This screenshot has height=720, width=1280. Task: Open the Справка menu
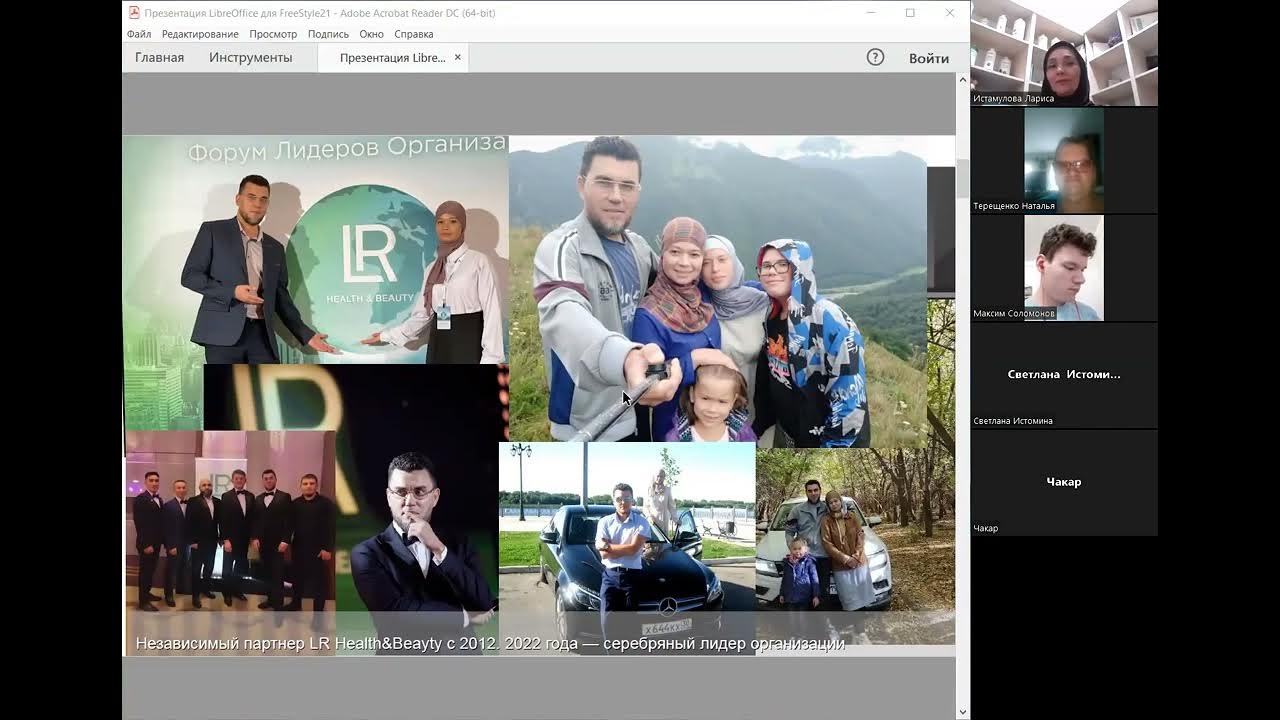pyautogui.click(x=414, y=34)
